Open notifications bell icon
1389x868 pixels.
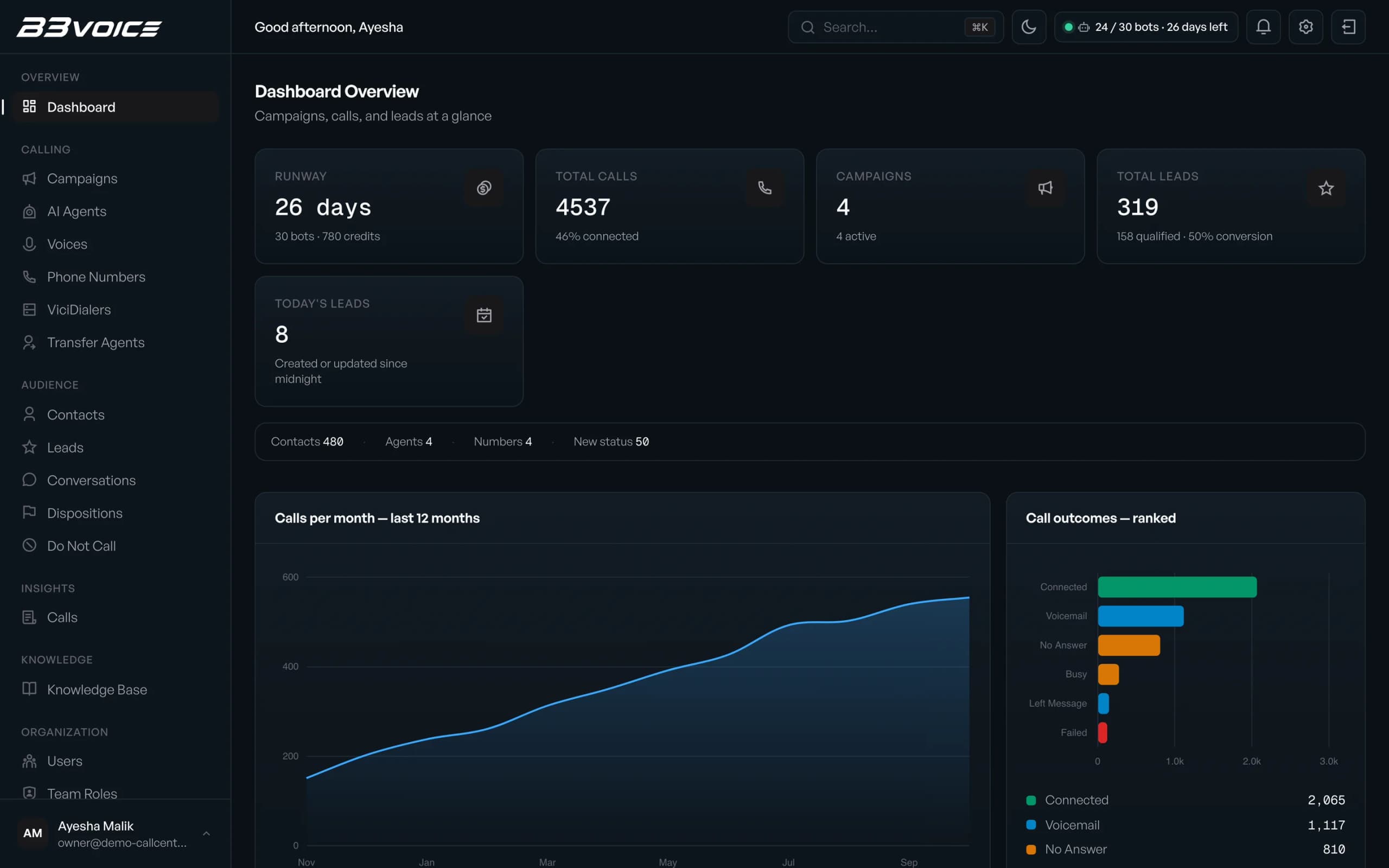(x=1263, y=27)
